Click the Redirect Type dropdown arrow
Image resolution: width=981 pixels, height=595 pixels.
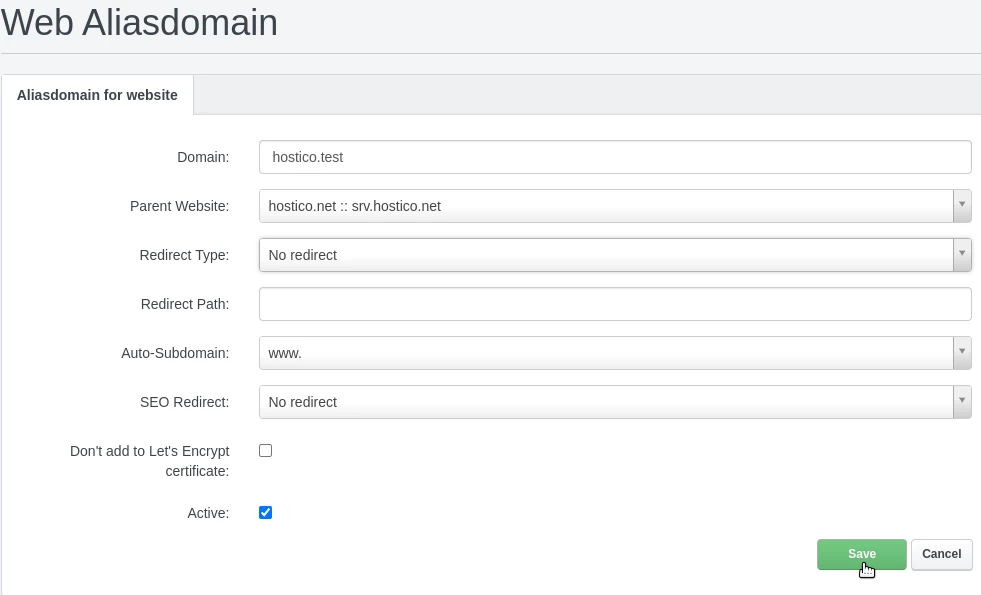tap(962, 255)
